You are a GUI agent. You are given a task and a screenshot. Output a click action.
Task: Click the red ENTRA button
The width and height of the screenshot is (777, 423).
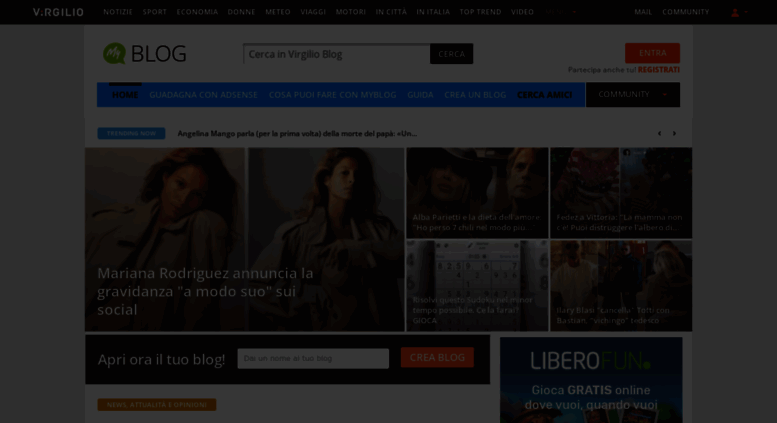click(652, 53)
